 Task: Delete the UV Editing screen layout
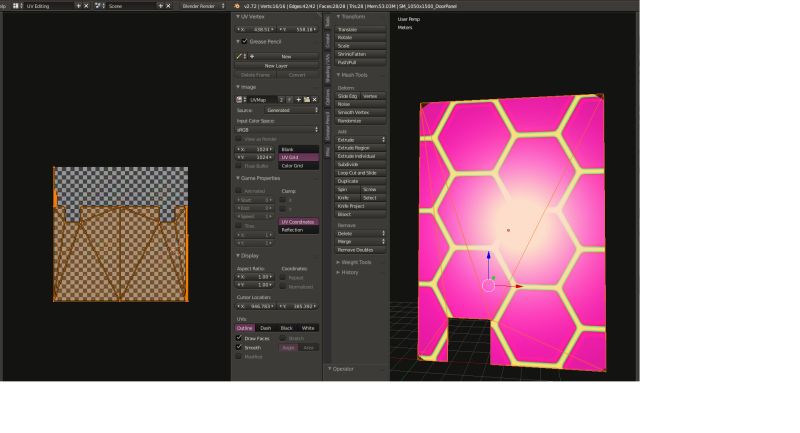(86, 6)
